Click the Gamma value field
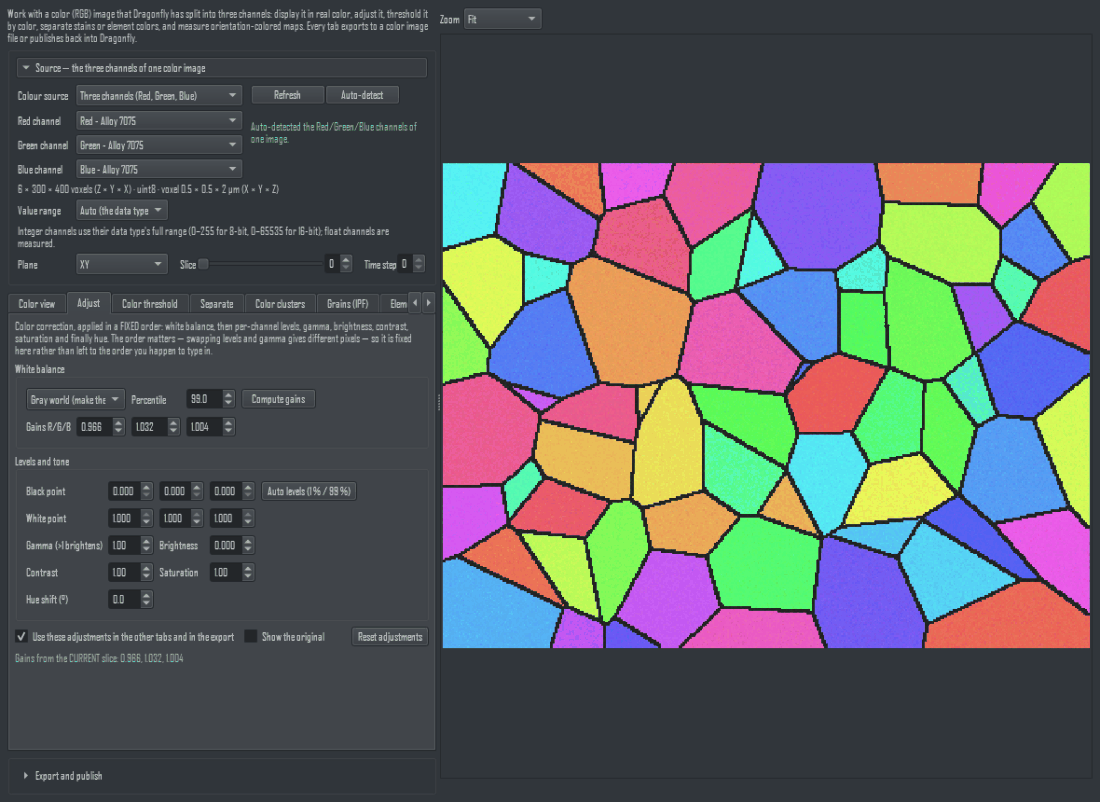Screen dimensions: 1100x802 [x=124, y=545]
